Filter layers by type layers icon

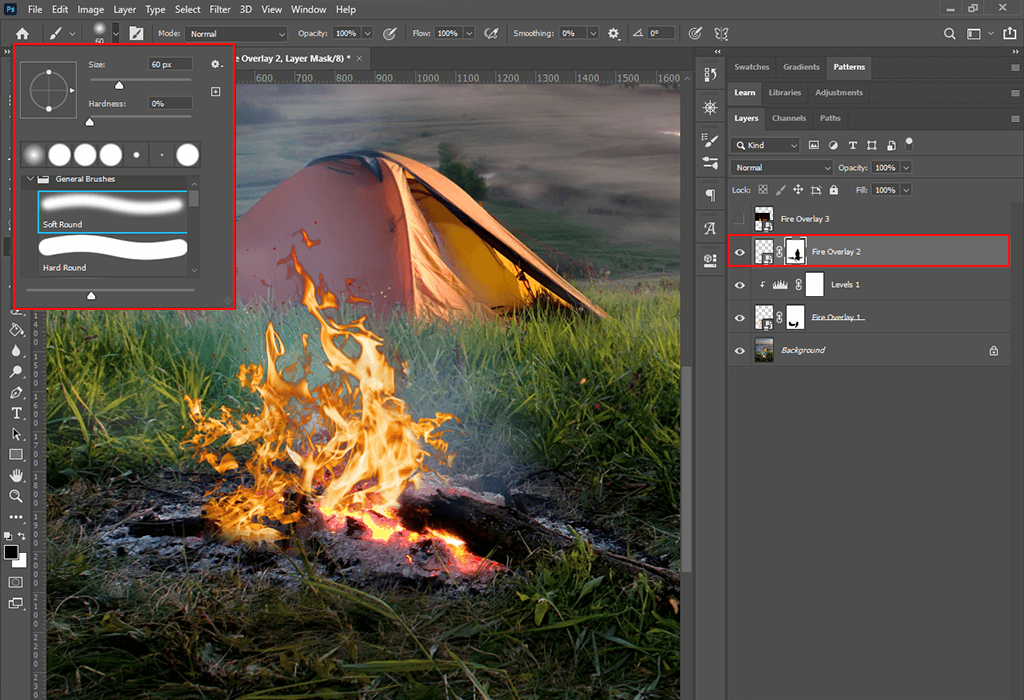coord(852,145)
